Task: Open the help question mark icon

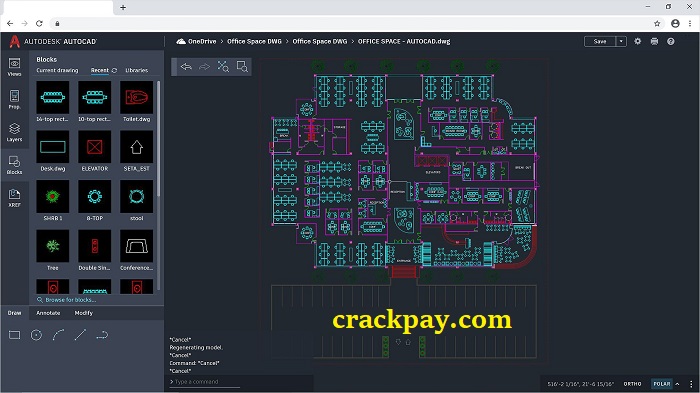Action: coord(671,41)
